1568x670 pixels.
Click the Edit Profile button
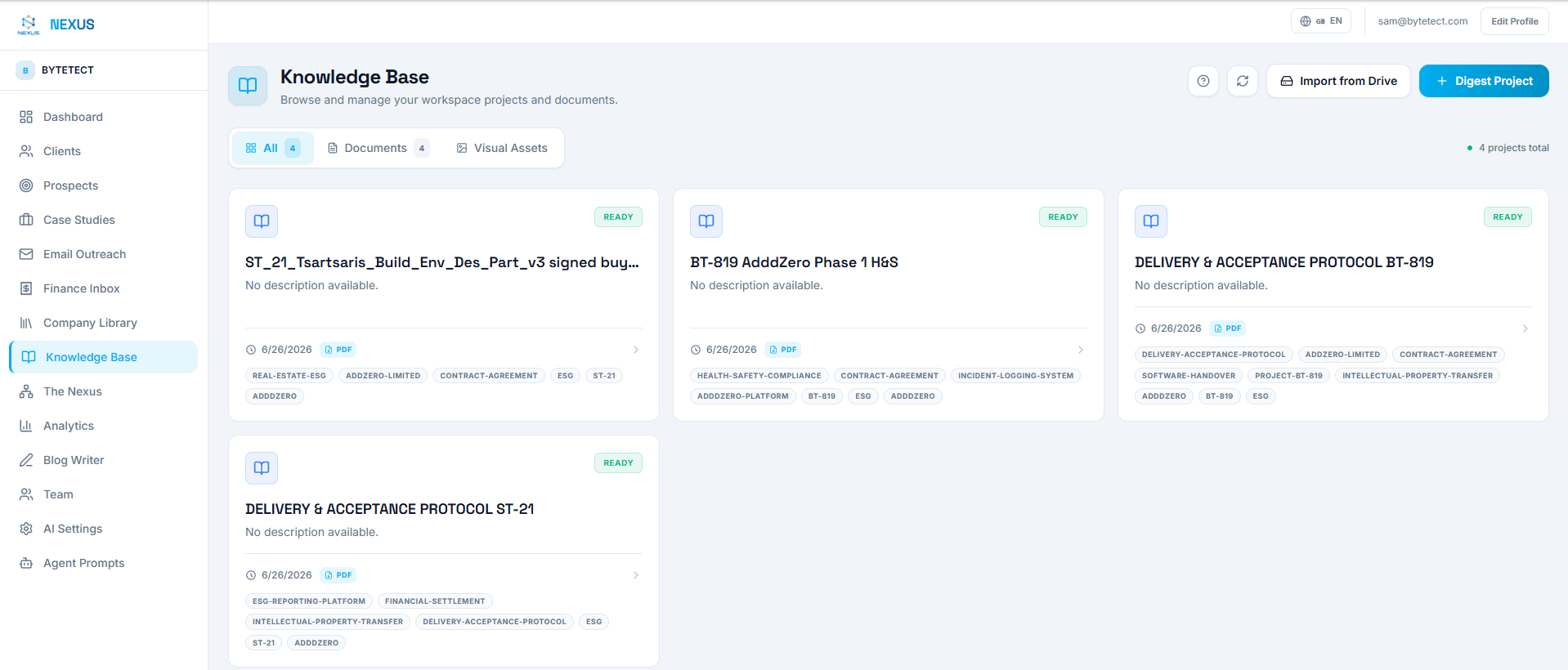(x=1515, y=21)
